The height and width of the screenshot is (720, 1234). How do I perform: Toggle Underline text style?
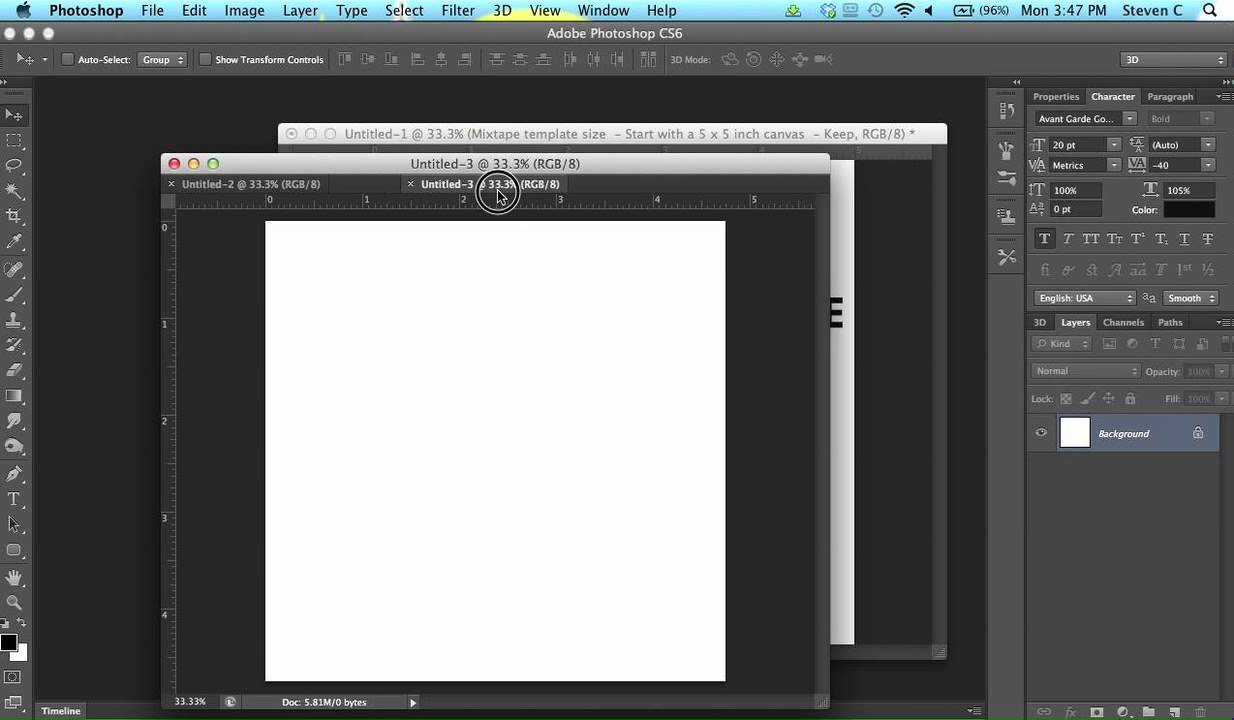(1185, 239)
